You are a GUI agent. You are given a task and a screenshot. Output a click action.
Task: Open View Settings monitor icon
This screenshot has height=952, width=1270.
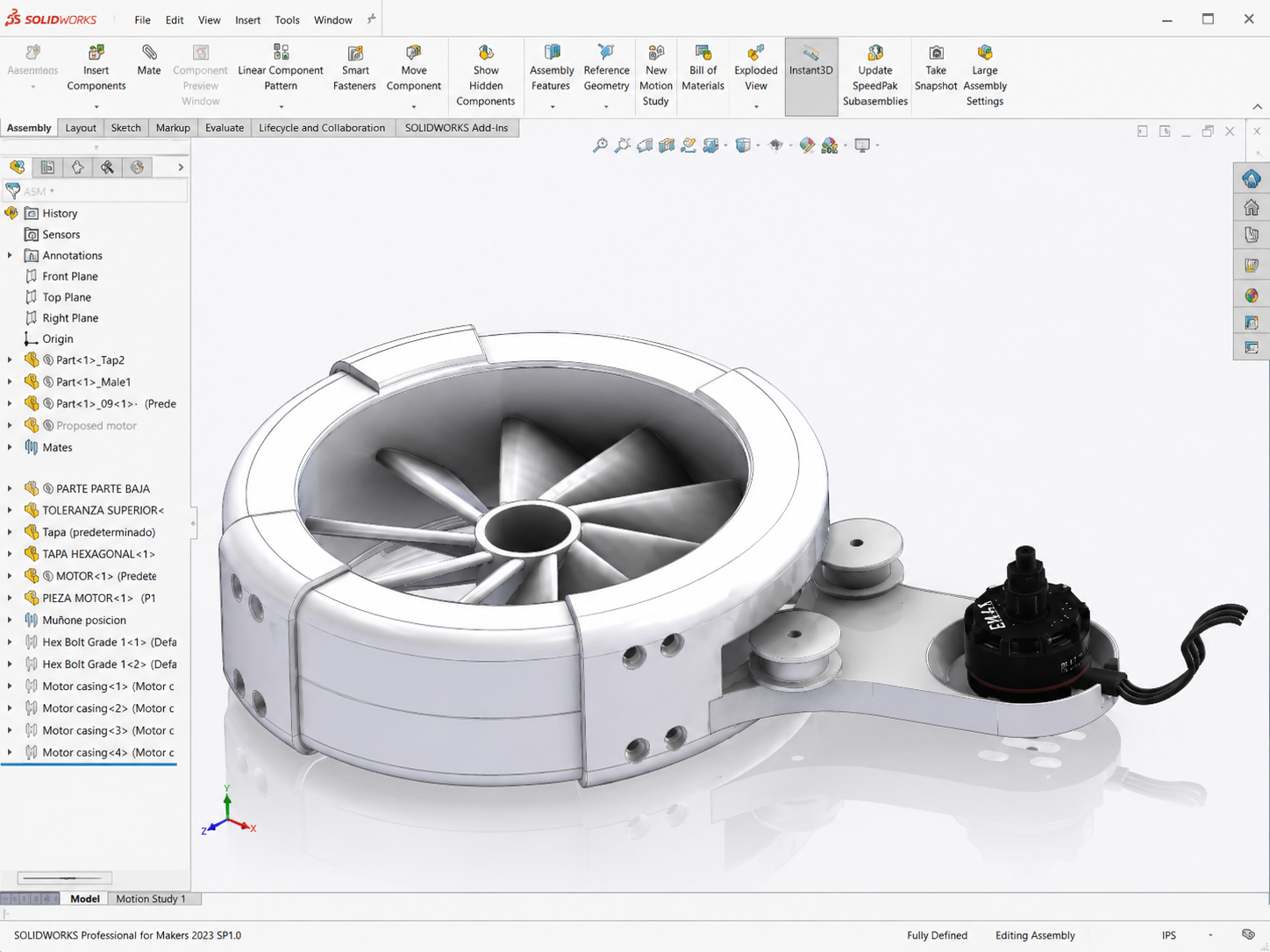[863, 146]
